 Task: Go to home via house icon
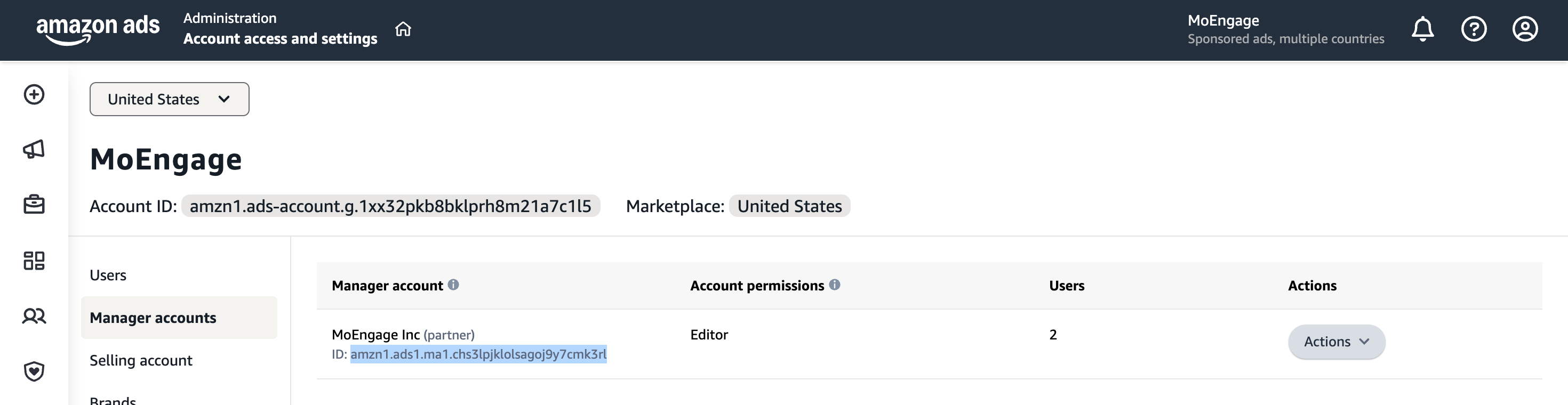(403, 29)
